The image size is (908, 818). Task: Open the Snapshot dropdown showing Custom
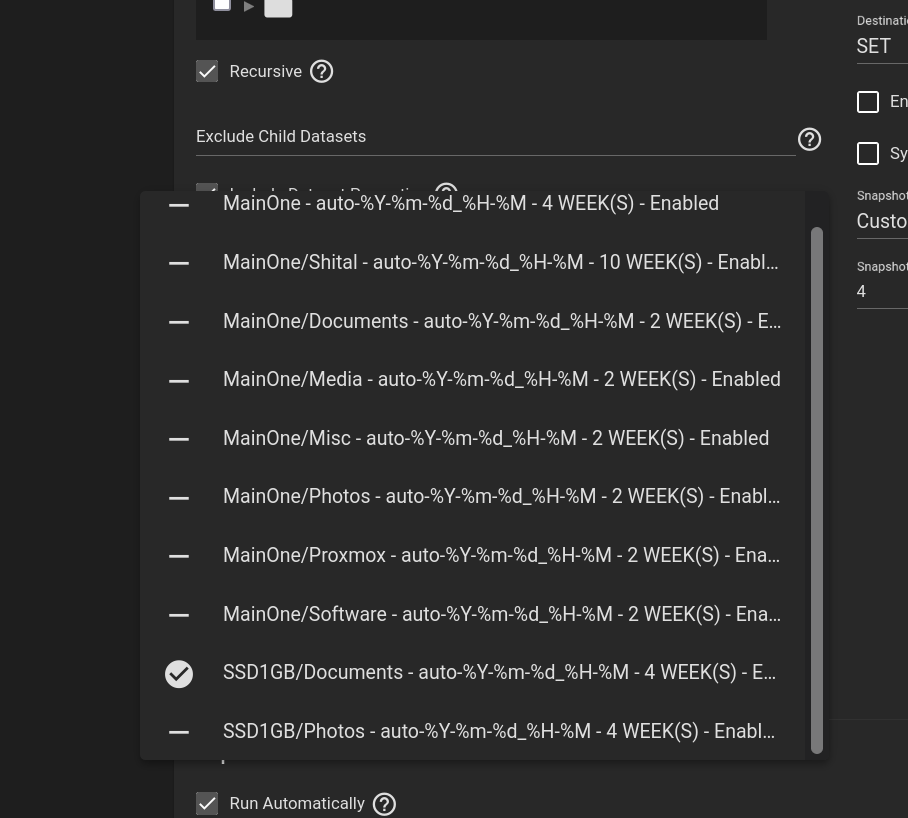(x=881, y=221)
